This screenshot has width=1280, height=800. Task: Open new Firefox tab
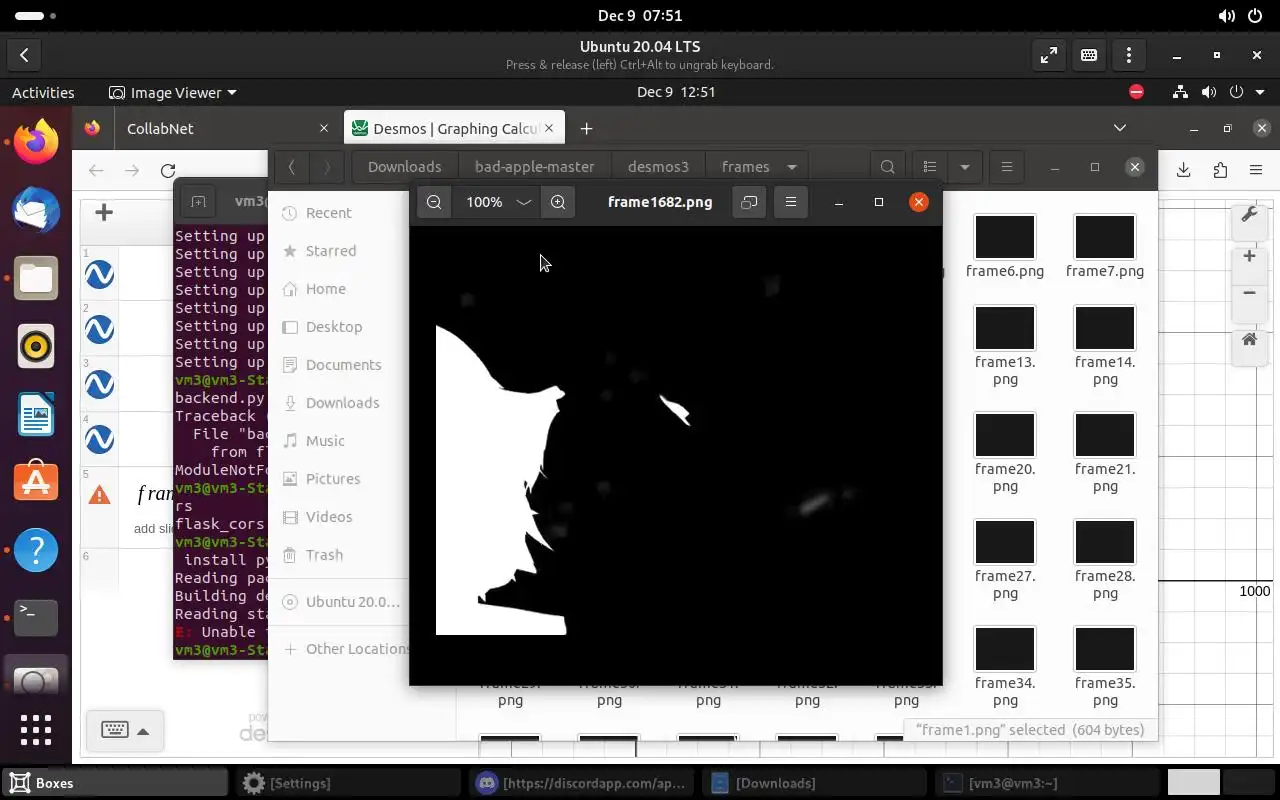[587, 128]
